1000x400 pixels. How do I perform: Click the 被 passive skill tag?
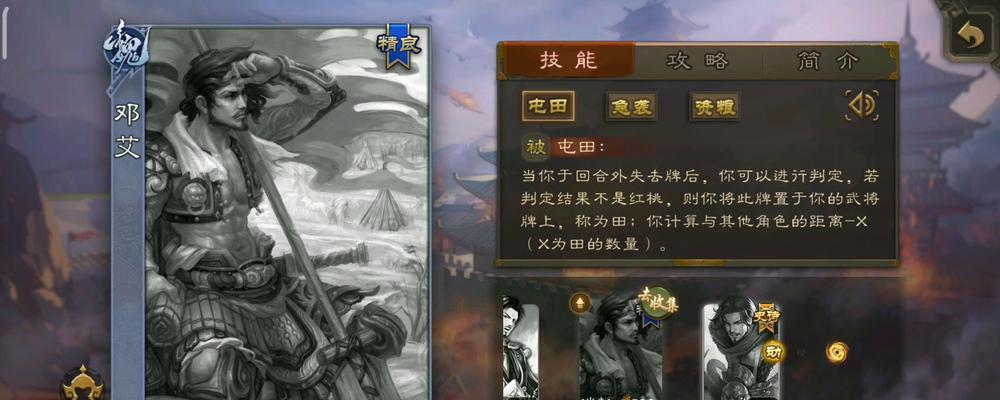click(536, 148)
